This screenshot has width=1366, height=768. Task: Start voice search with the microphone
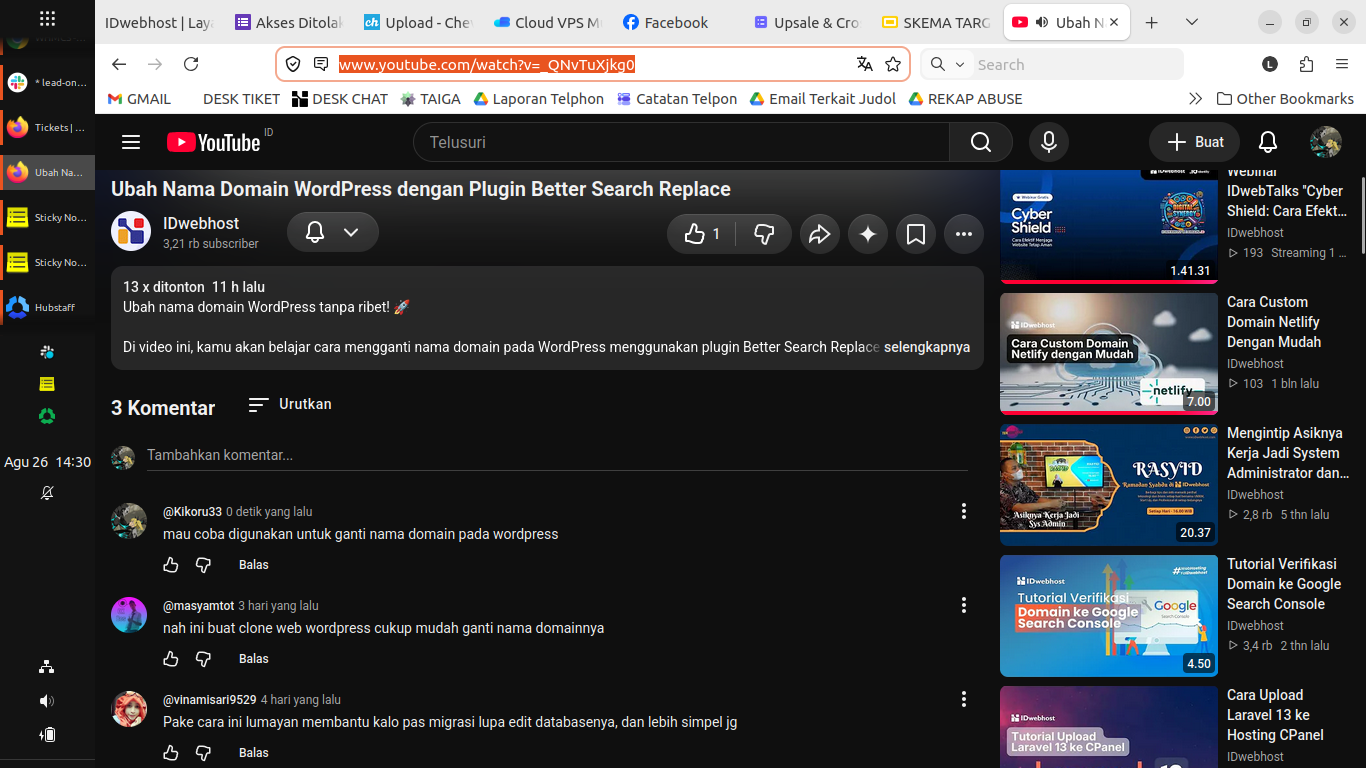[1049, 142]
